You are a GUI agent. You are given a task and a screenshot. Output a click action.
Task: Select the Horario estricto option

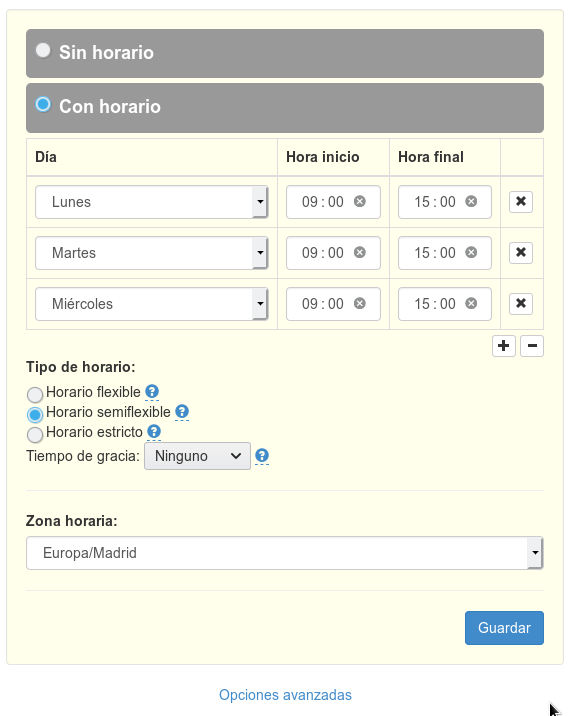pyautogui.click(x=35, y=434)
